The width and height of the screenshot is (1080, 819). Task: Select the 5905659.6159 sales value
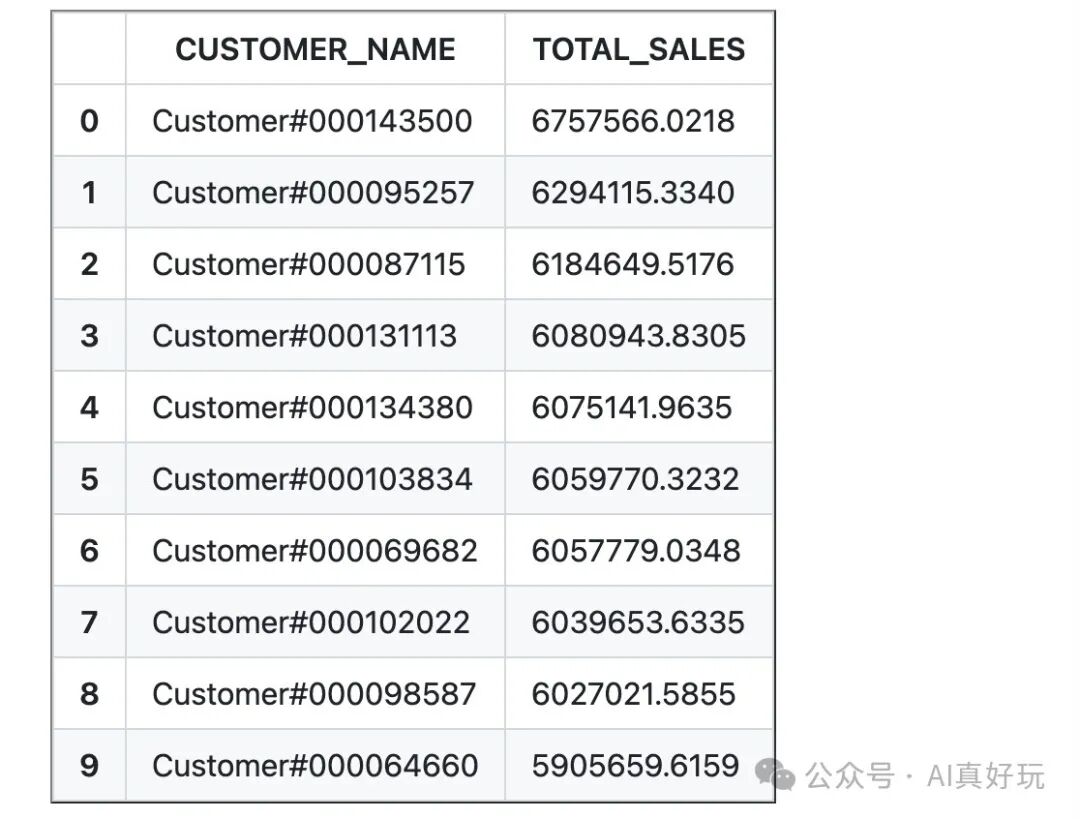[x=636, y=766]
